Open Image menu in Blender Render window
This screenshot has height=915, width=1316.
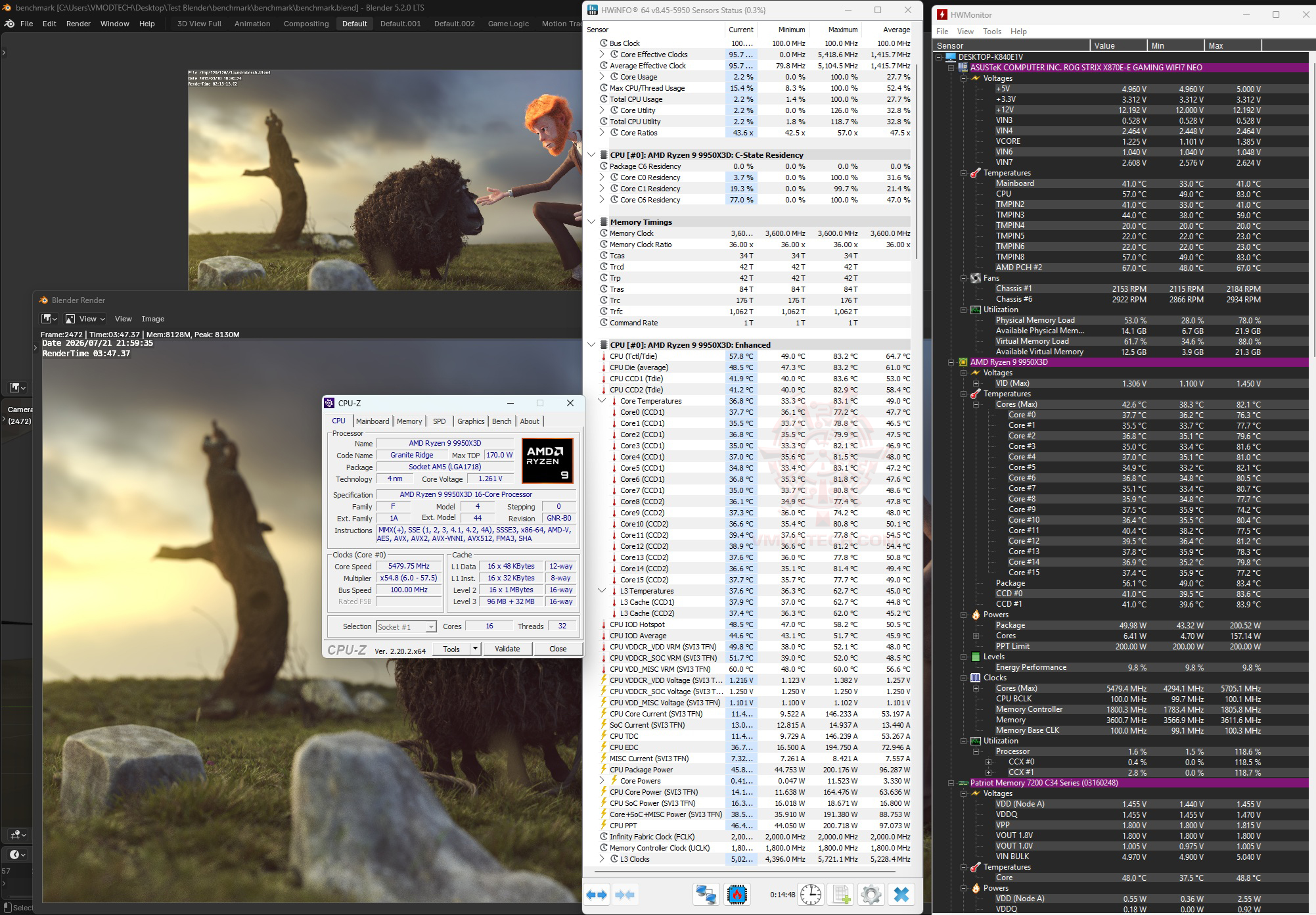point(153,319)
